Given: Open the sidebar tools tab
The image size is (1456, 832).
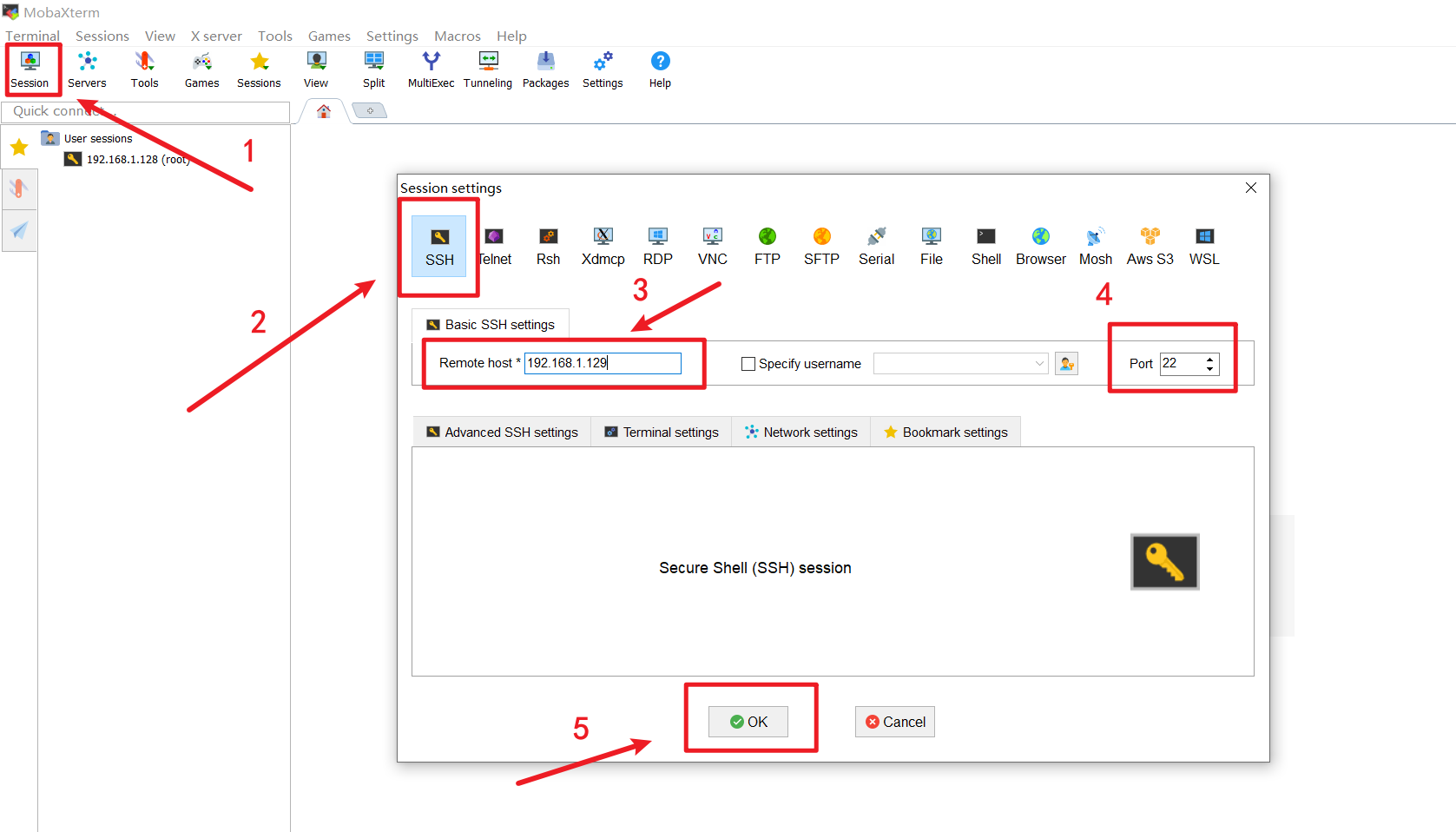Looking at the screenshot, I should pos(19,188).
